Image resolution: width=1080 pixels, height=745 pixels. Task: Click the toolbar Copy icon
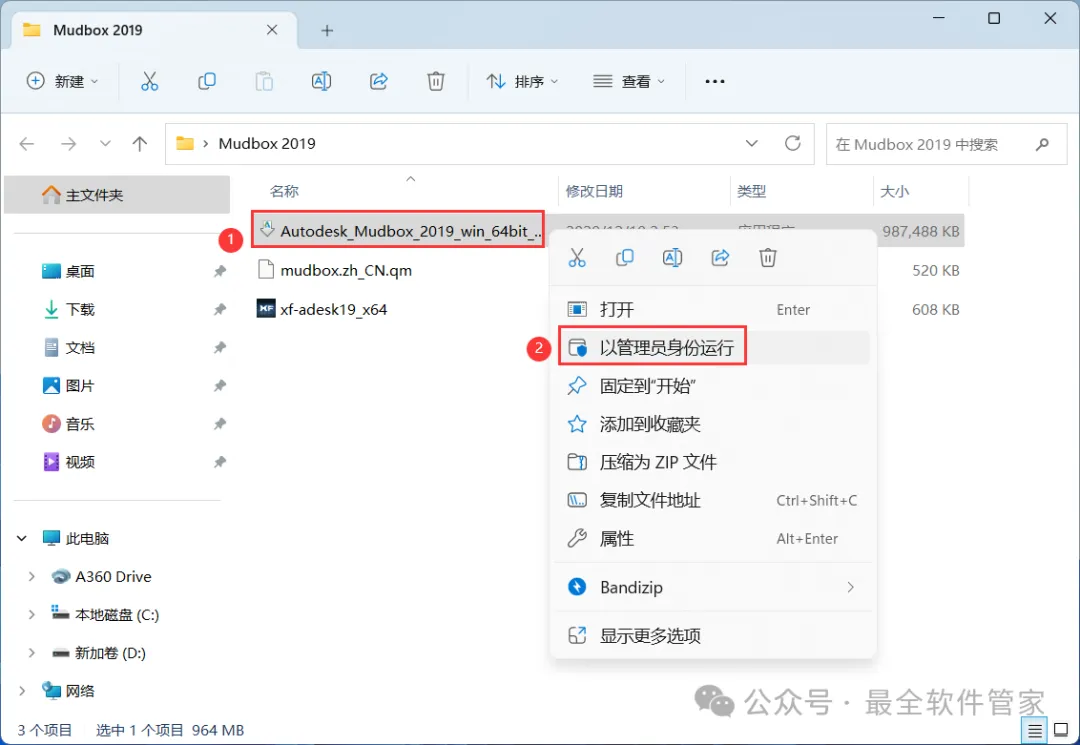[207, 81]
